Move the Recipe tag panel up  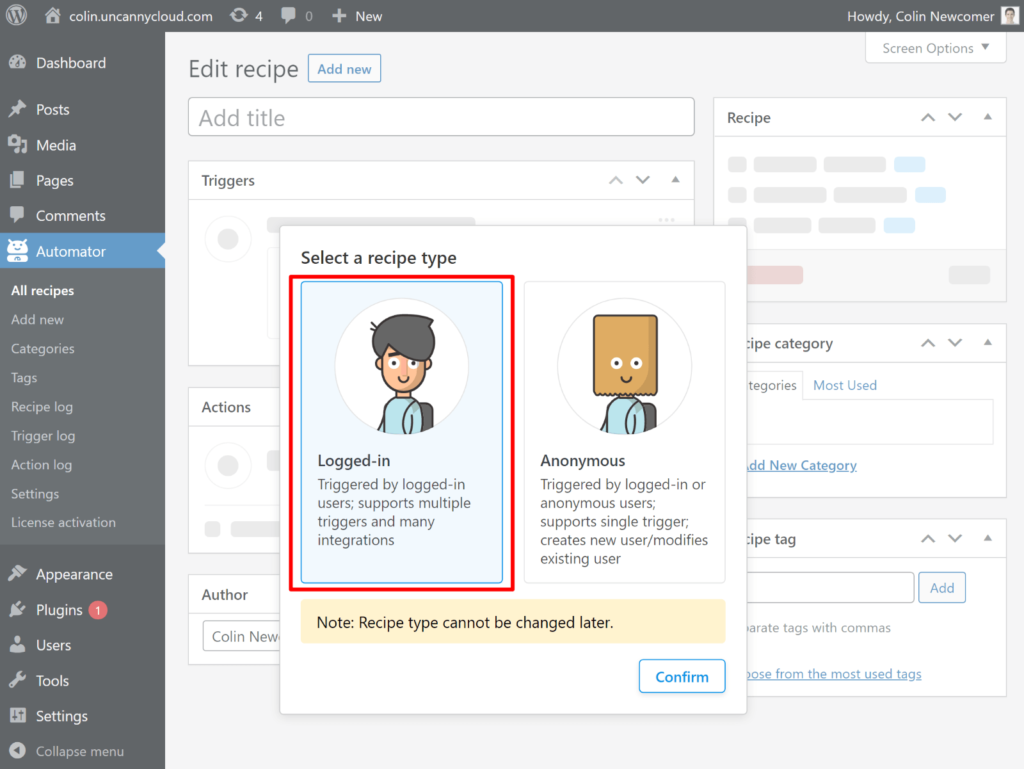pyautogui.click(x=928, y=539)
